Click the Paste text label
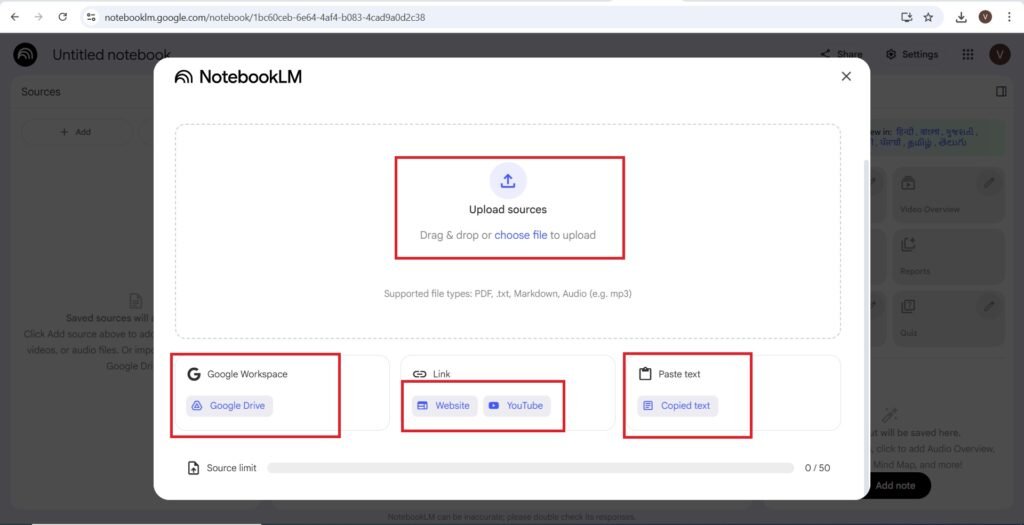The image size is (1024, 525). point(679,374)
